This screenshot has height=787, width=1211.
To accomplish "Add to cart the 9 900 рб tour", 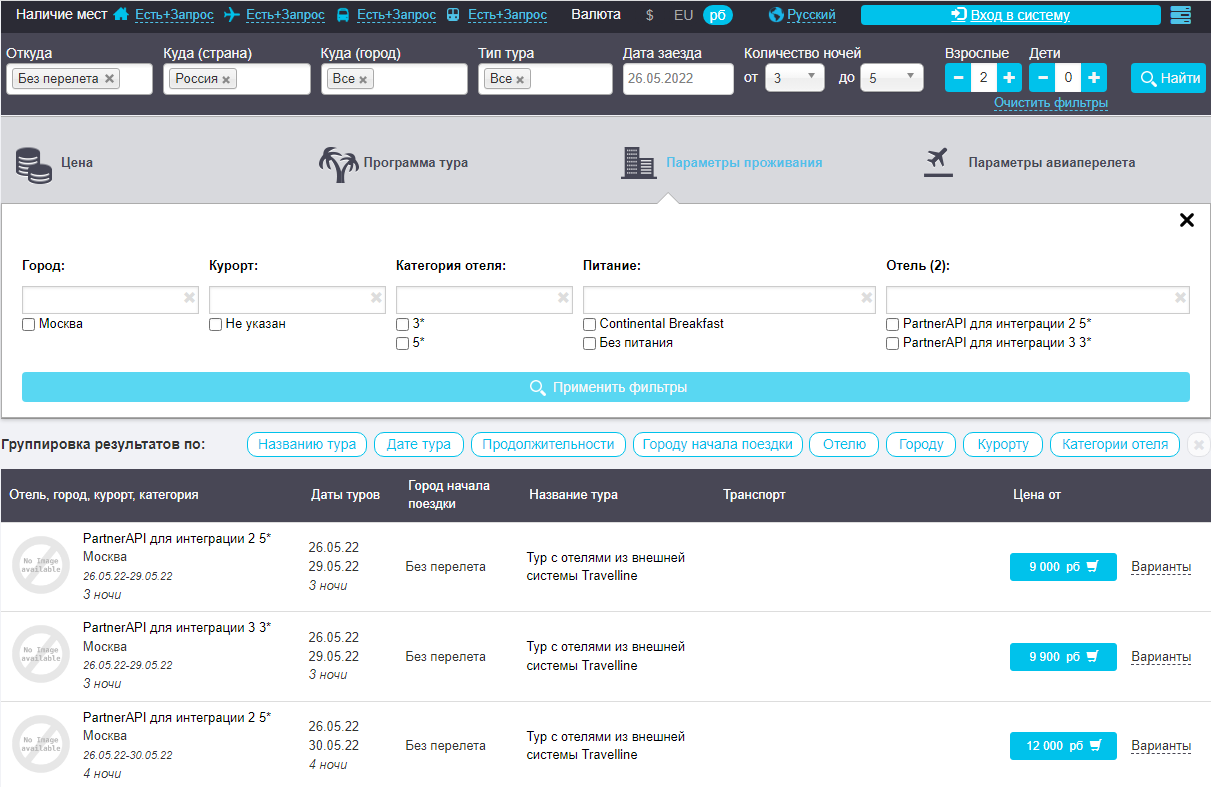I will pyautogui.click(x=1063, y=657).
